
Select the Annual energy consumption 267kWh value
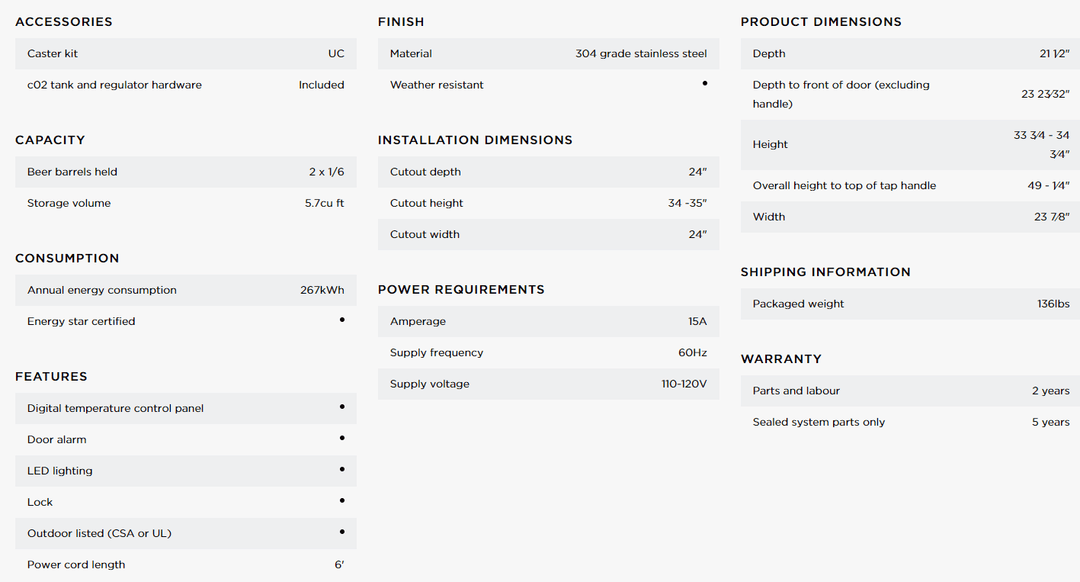pos(322,290)
